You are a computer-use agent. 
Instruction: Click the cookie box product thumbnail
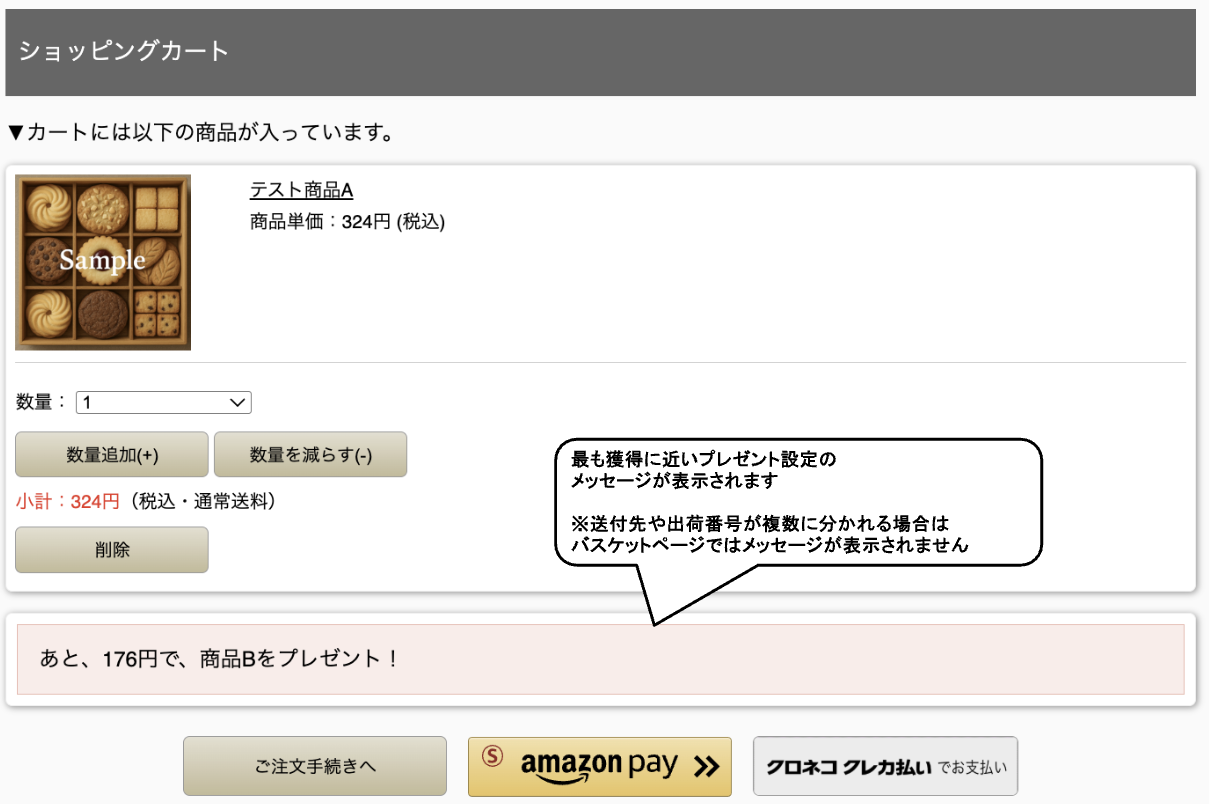tap(103, 262)
